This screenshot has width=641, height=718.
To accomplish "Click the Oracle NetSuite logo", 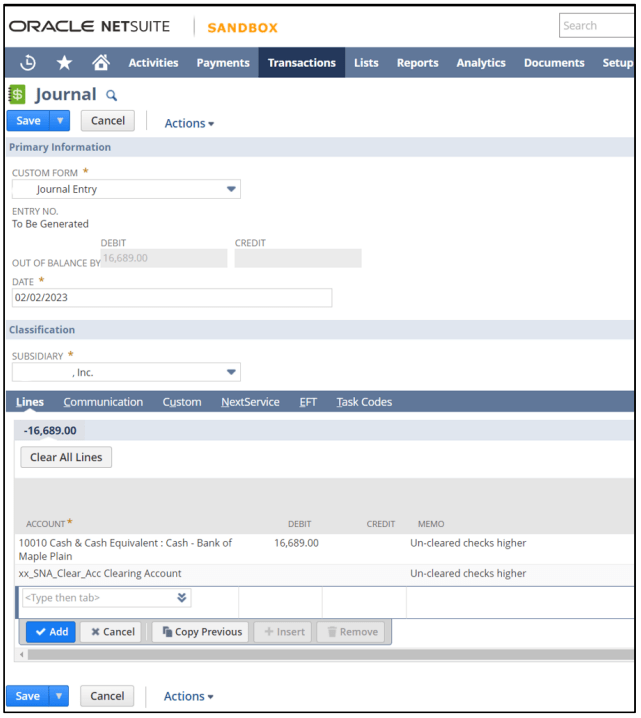I will tap(89, 27).
